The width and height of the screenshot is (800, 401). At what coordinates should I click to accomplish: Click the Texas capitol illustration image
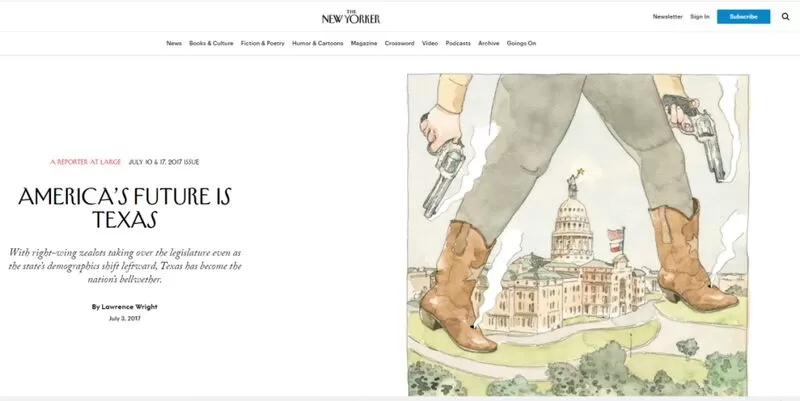pos(578,235)
